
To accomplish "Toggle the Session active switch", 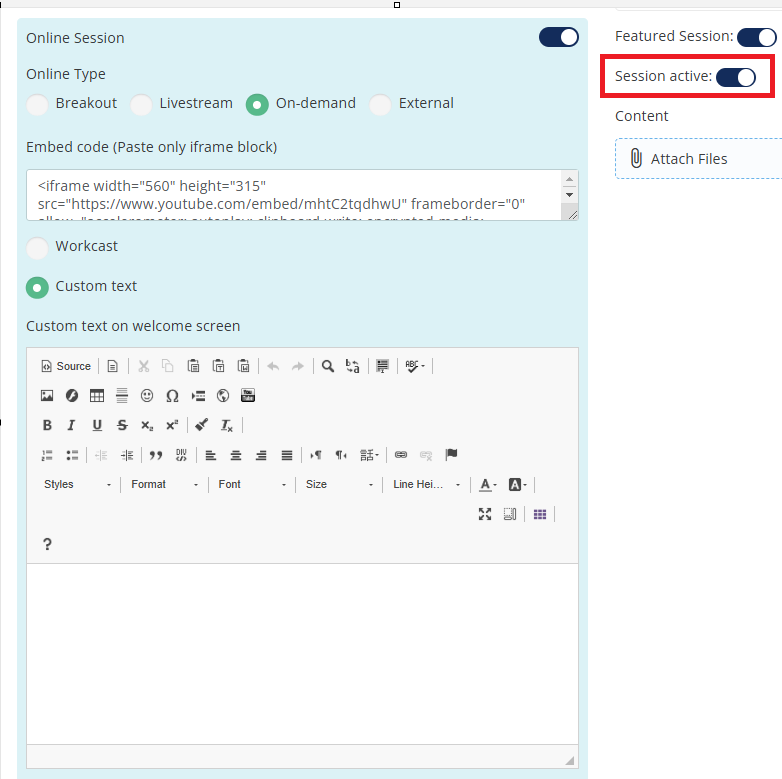I will [x=736, y=77].
